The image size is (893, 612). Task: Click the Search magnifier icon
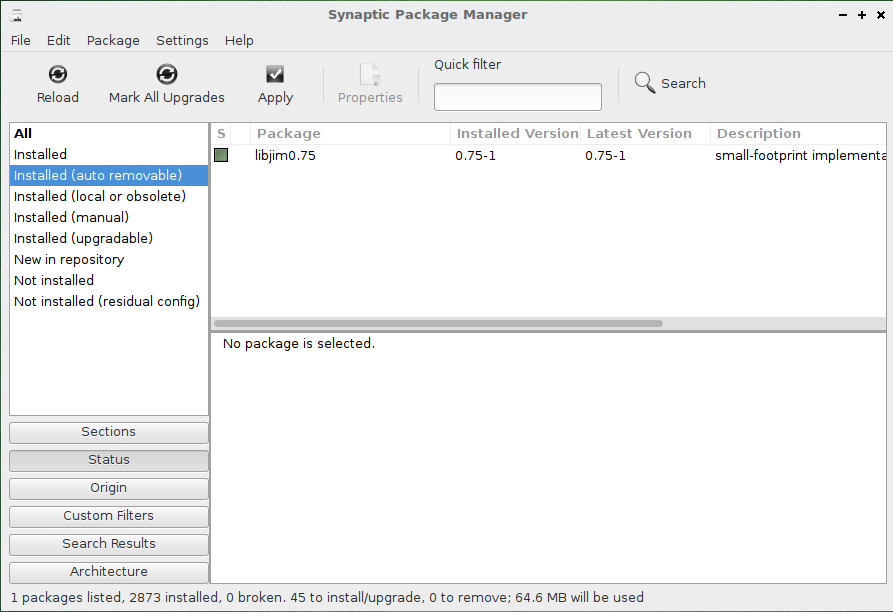645,83
